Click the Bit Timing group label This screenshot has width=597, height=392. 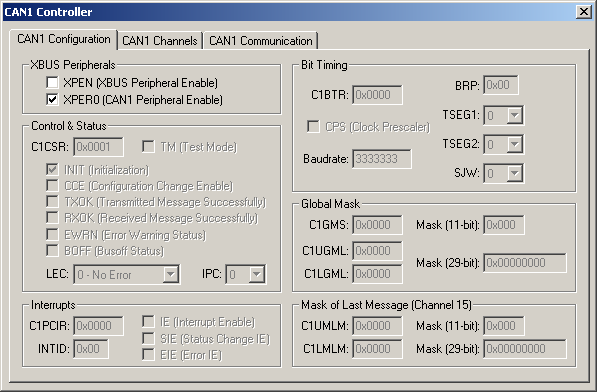click(x=324, y=65)
